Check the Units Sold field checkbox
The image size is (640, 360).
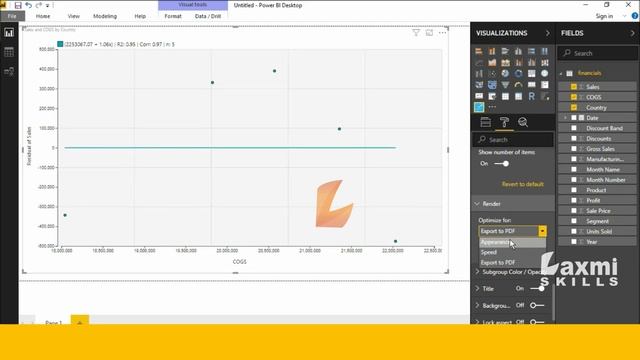pyautogui.click(x=574, y=231)
